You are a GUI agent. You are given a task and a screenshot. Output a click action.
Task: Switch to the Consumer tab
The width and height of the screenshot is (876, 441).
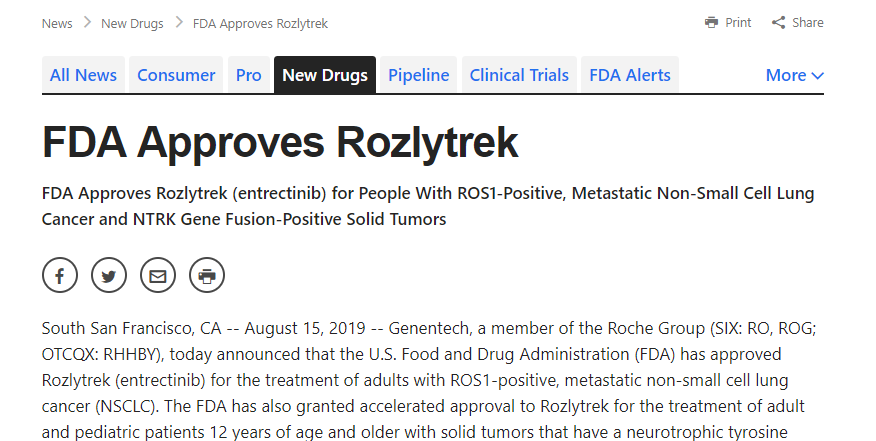(x=176, y=75)
